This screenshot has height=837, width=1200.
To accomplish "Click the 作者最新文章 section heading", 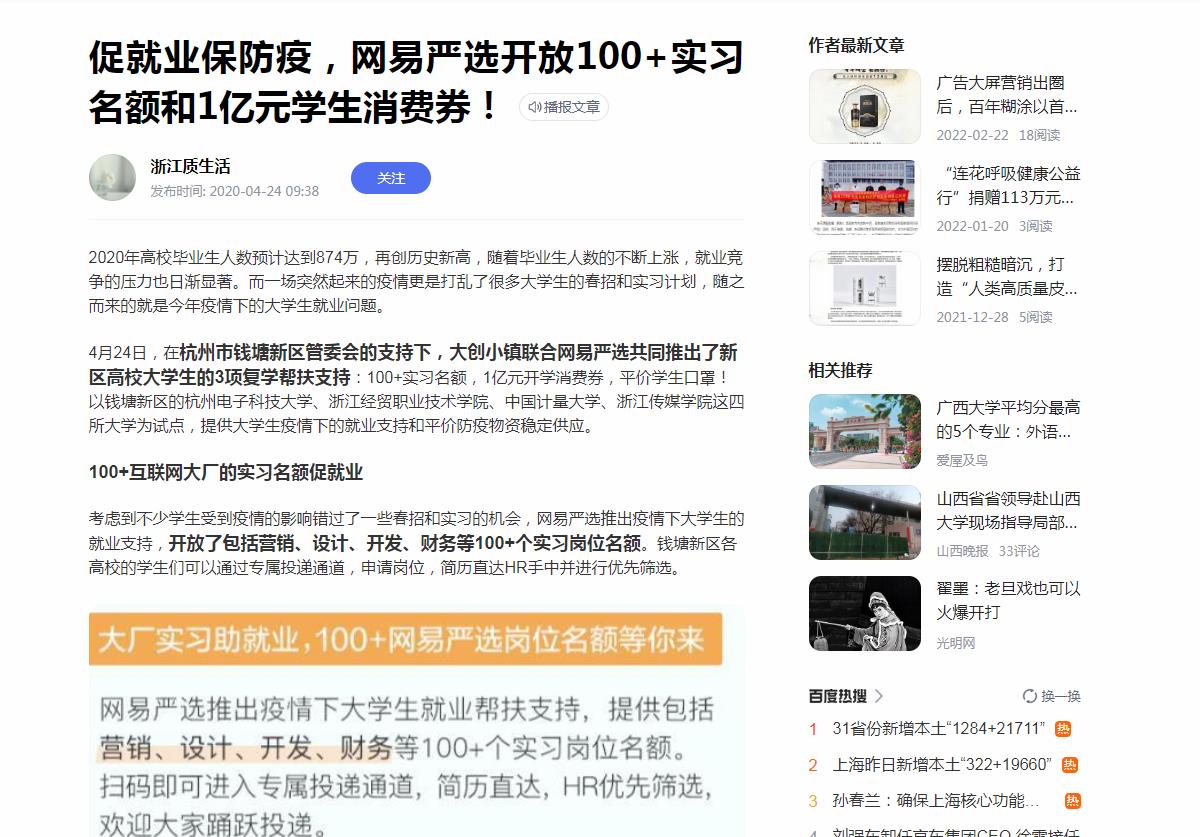I will pos(856,45).
